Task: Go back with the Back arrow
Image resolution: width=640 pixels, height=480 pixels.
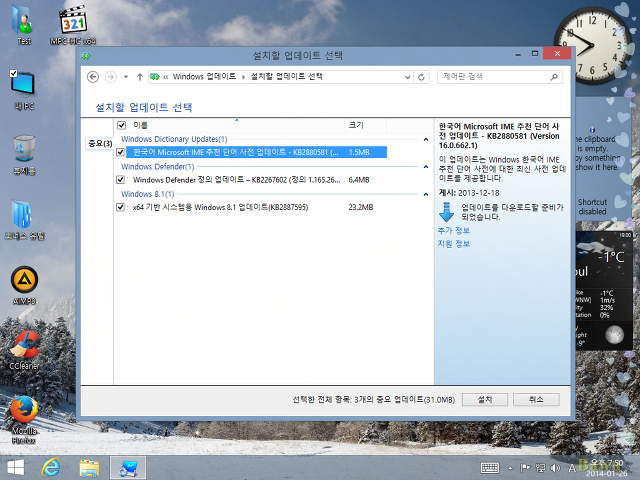Action: 93,77
